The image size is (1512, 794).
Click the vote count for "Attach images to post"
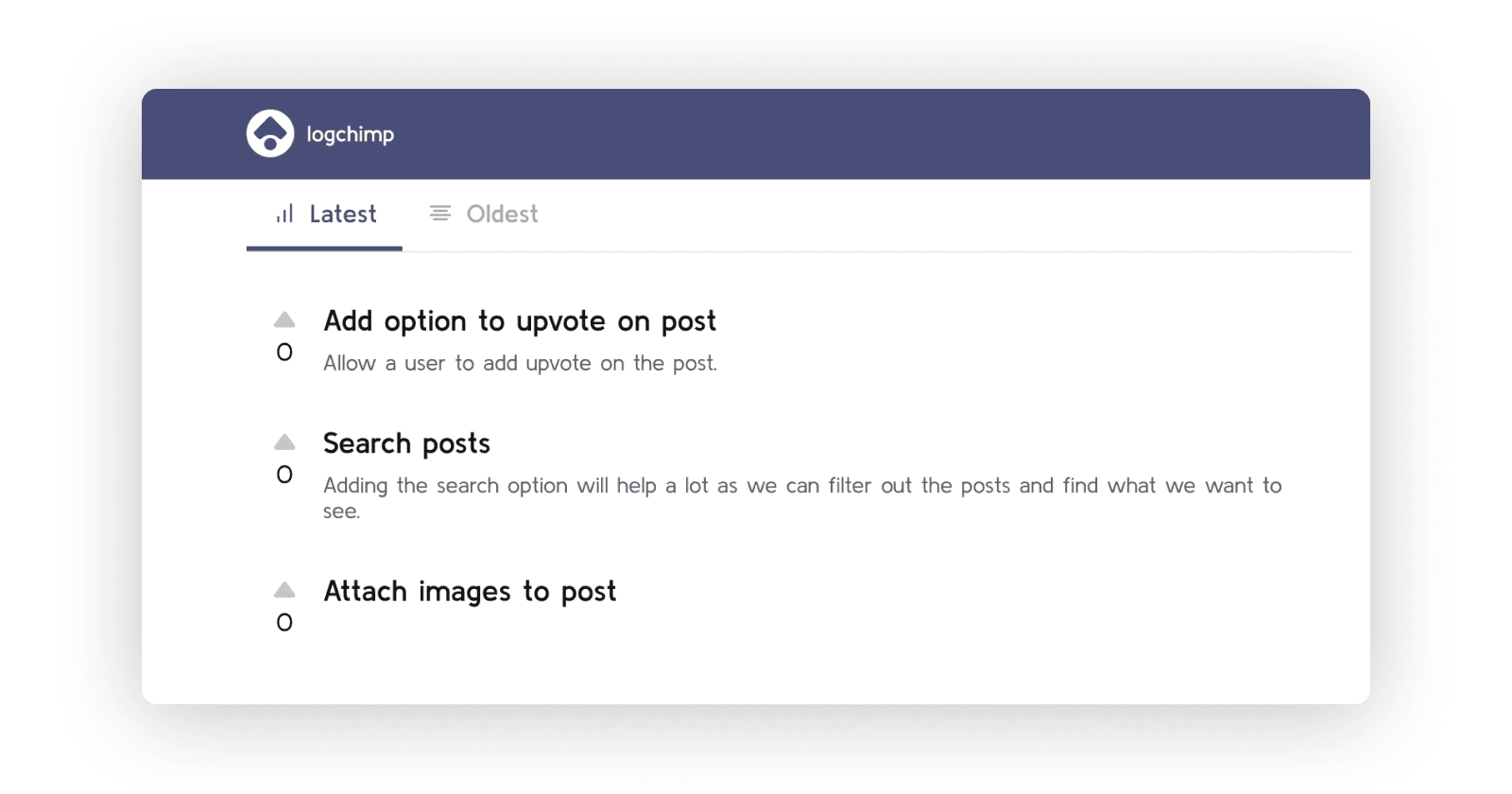tap(284, 623)
